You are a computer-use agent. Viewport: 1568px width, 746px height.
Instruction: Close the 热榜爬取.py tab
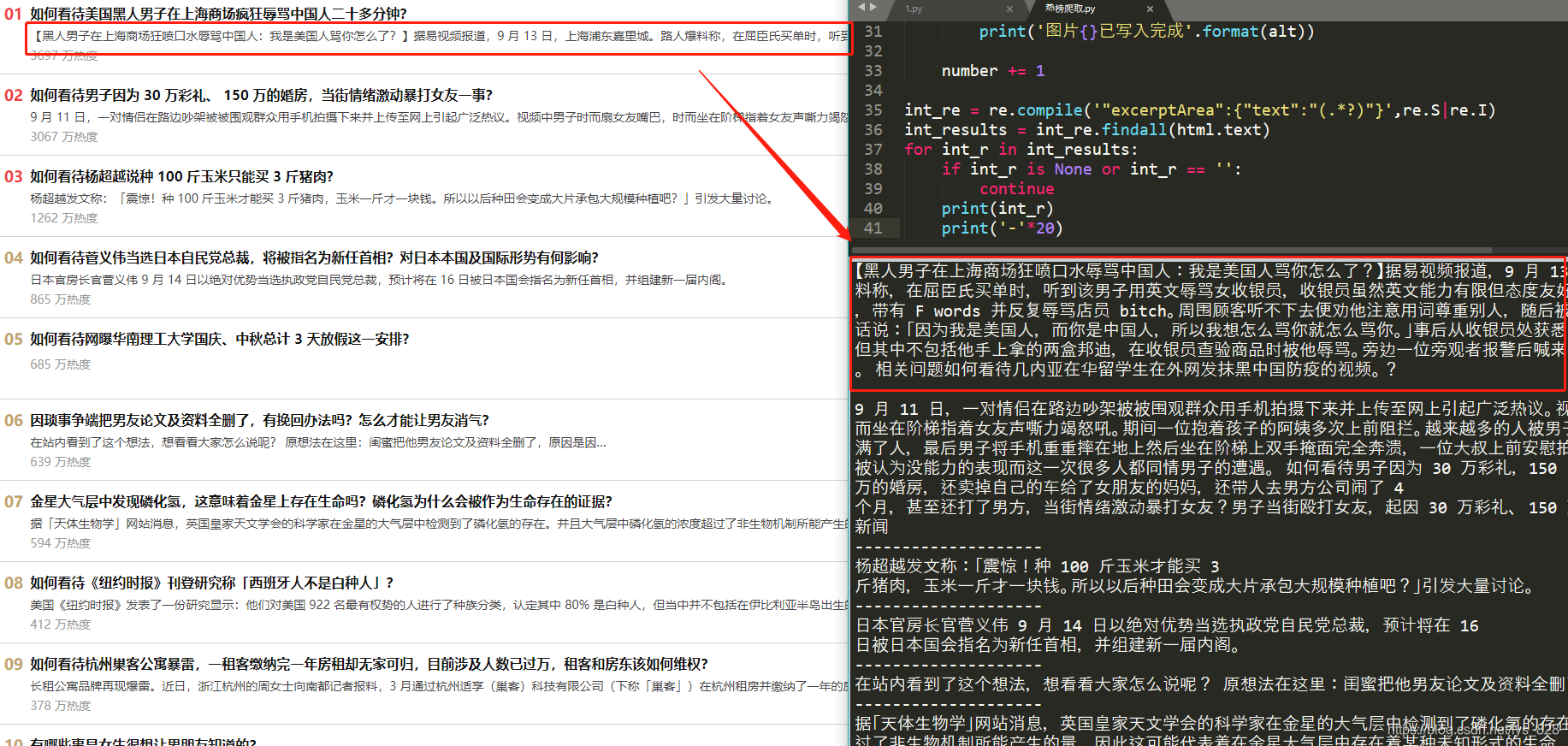pos(1150,9)
